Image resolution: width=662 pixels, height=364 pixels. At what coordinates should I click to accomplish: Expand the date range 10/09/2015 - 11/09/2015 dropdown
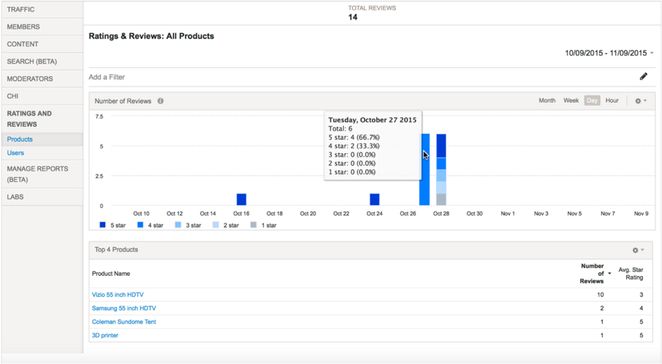tap(609, 53)
